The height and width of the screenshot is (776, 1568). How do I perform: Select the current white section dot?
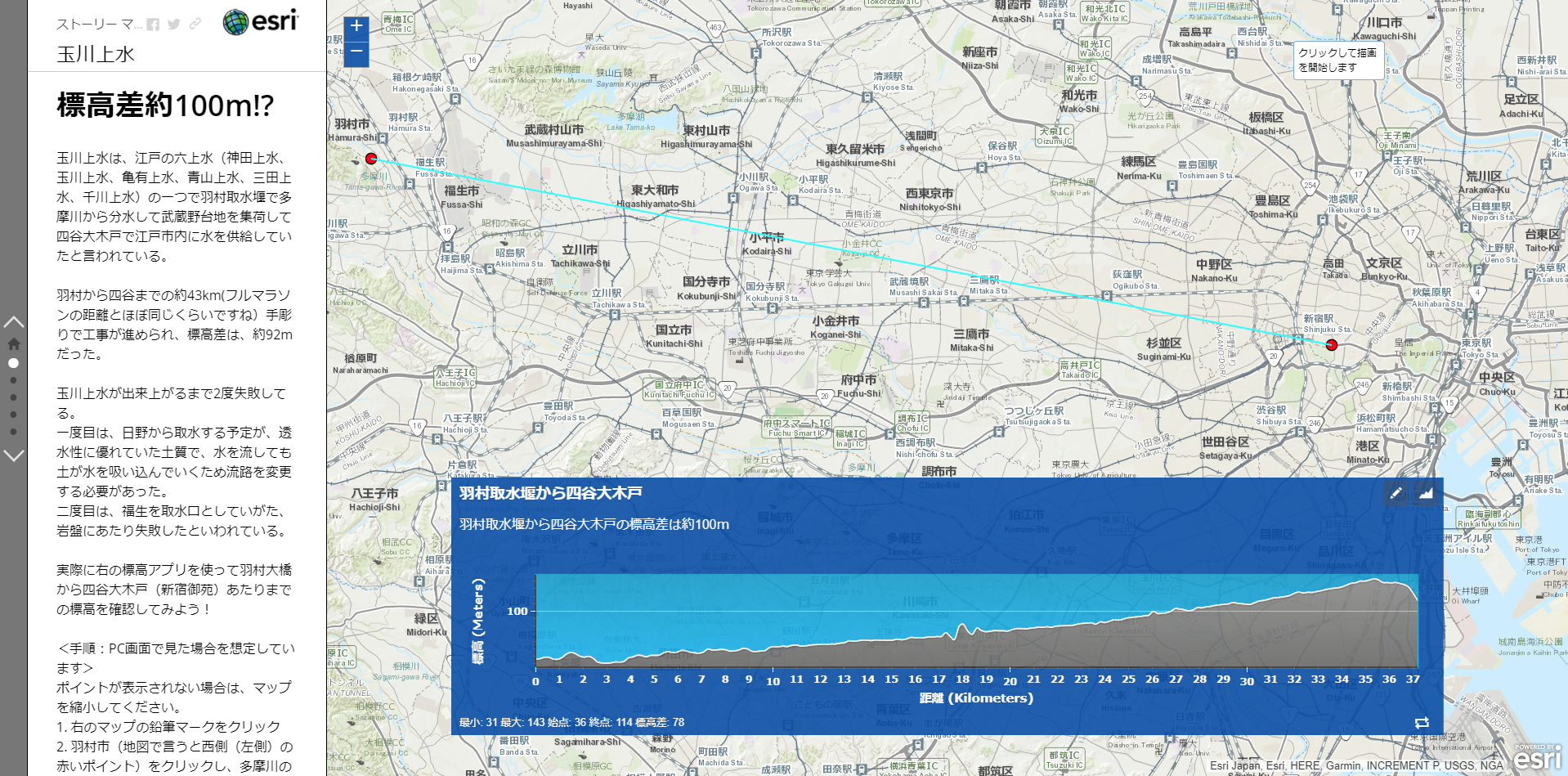pos(13,362)
